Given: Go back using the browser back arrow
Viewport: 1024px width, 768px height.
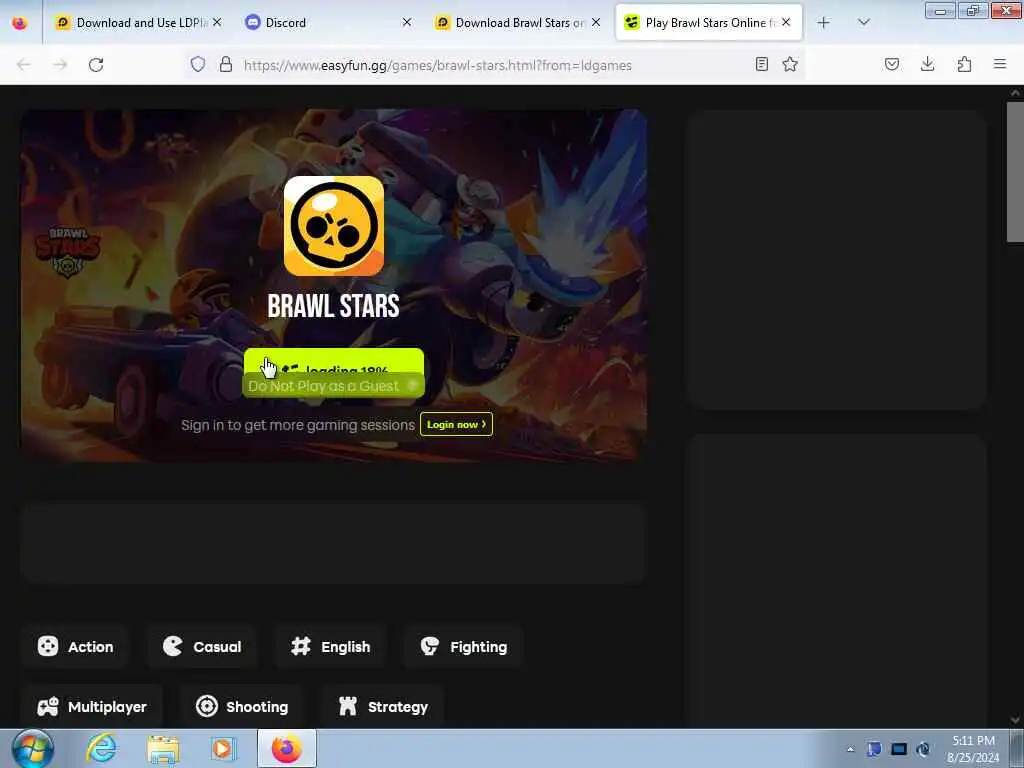Looking at the screenshot, I should point(24,65).
